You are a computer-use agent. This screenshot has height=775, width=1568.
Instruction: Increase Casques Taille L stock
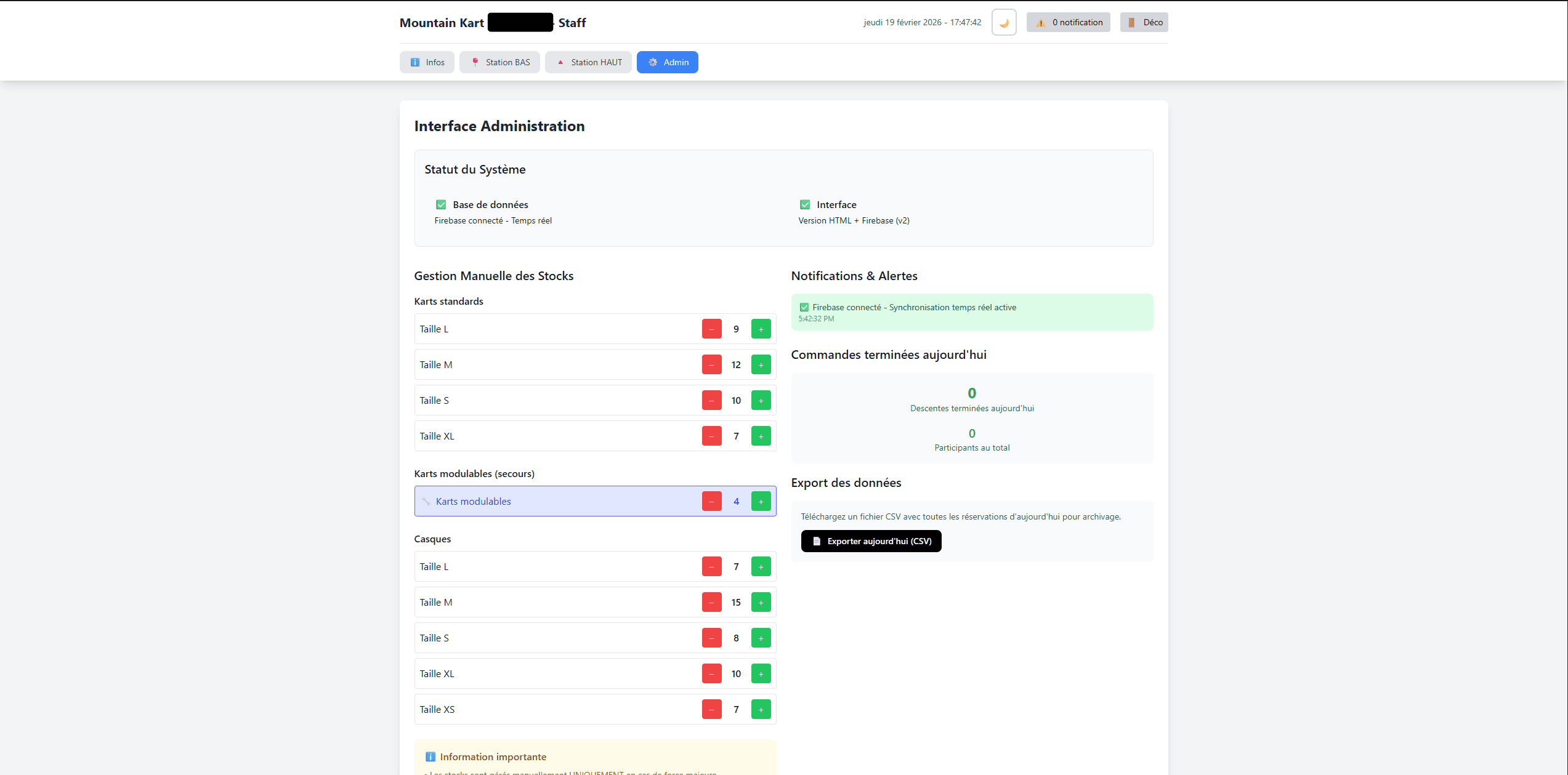coord(761,567)
